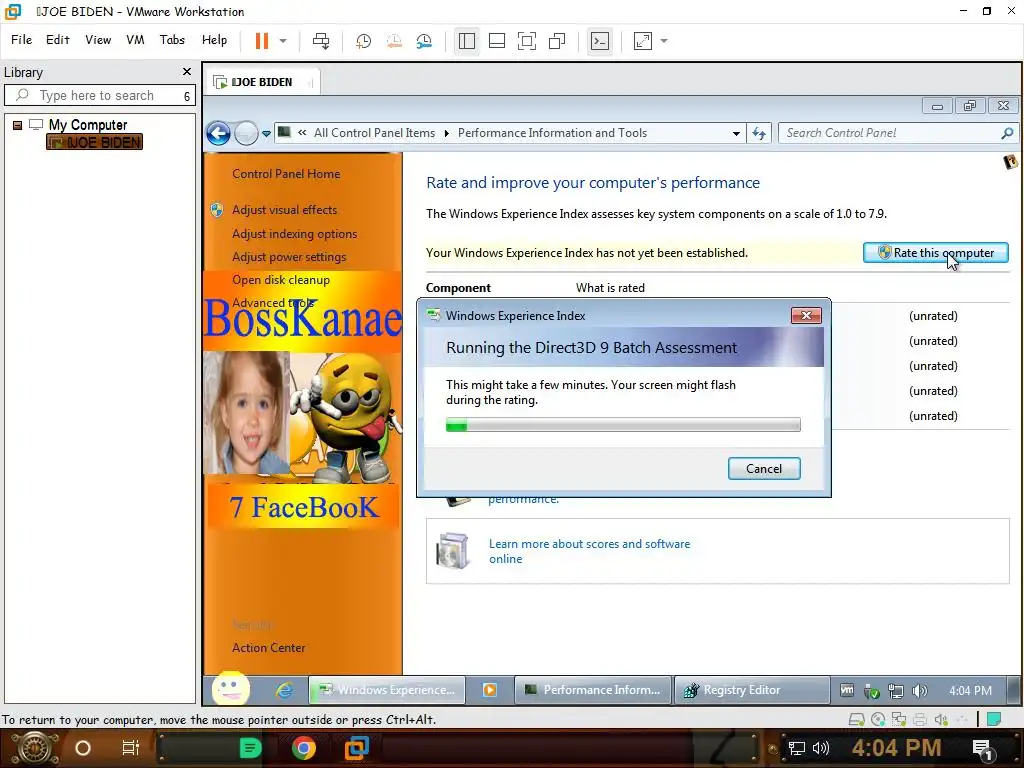Open Chrome from the host taskbar
The width and height of the screenshot is (1024, 768).
click(304, 748)
